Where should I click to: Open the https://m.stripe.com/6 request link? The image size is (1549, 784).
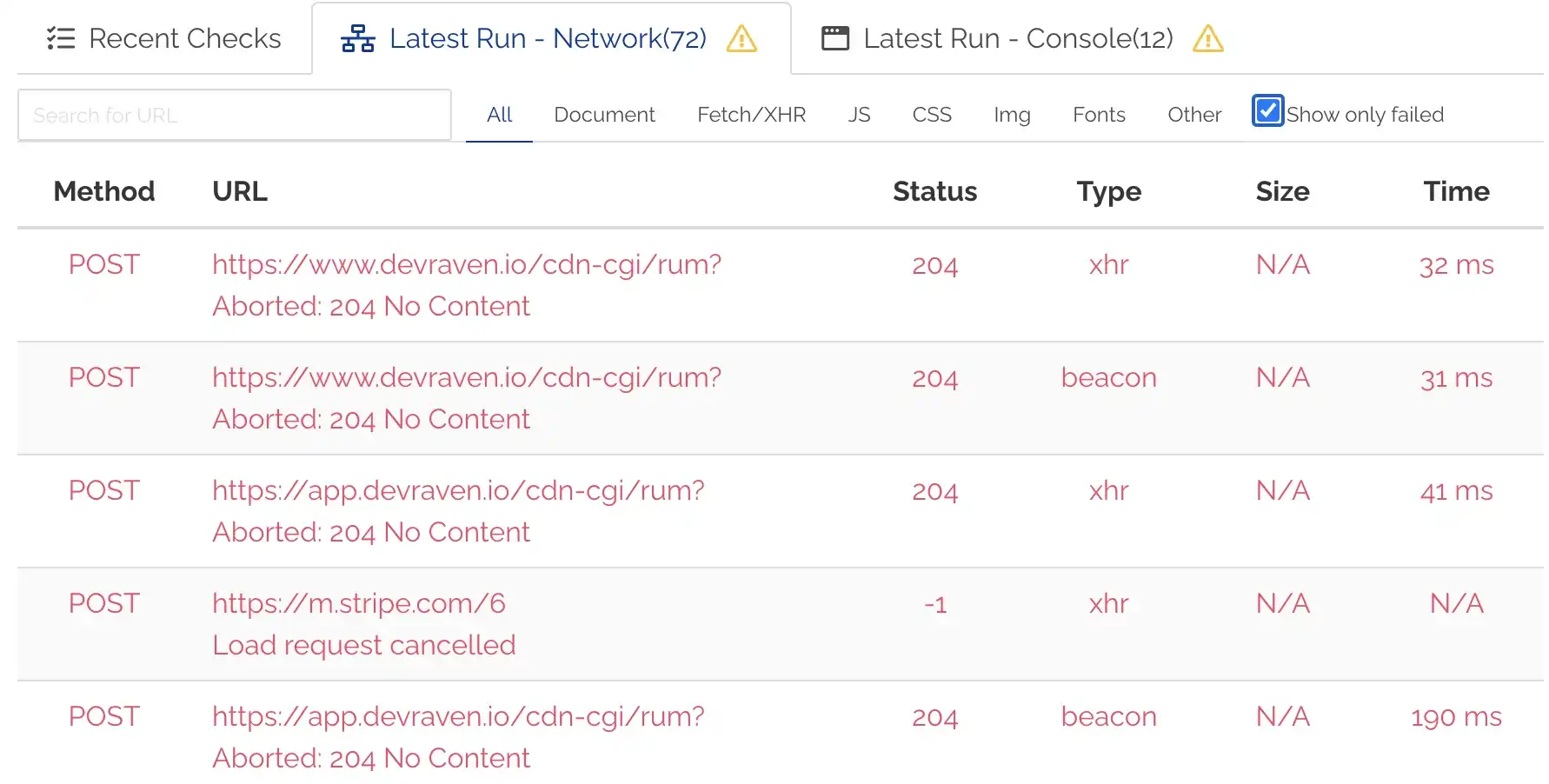(358, 603)
